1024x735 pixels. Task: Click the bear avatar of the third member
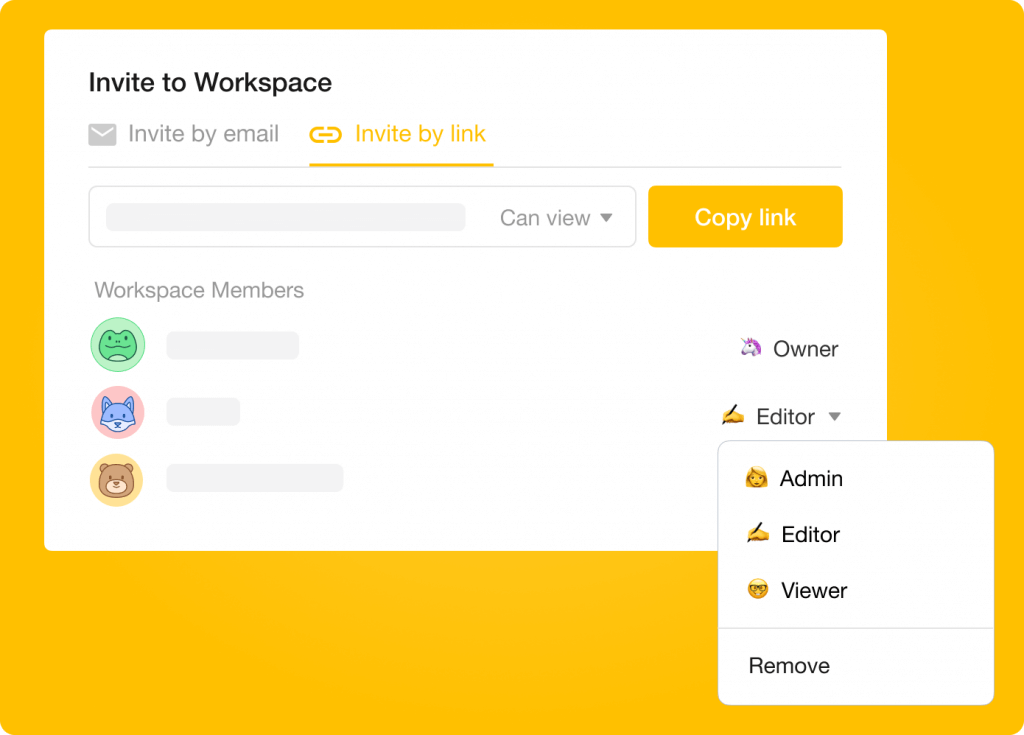click(118, 480)
